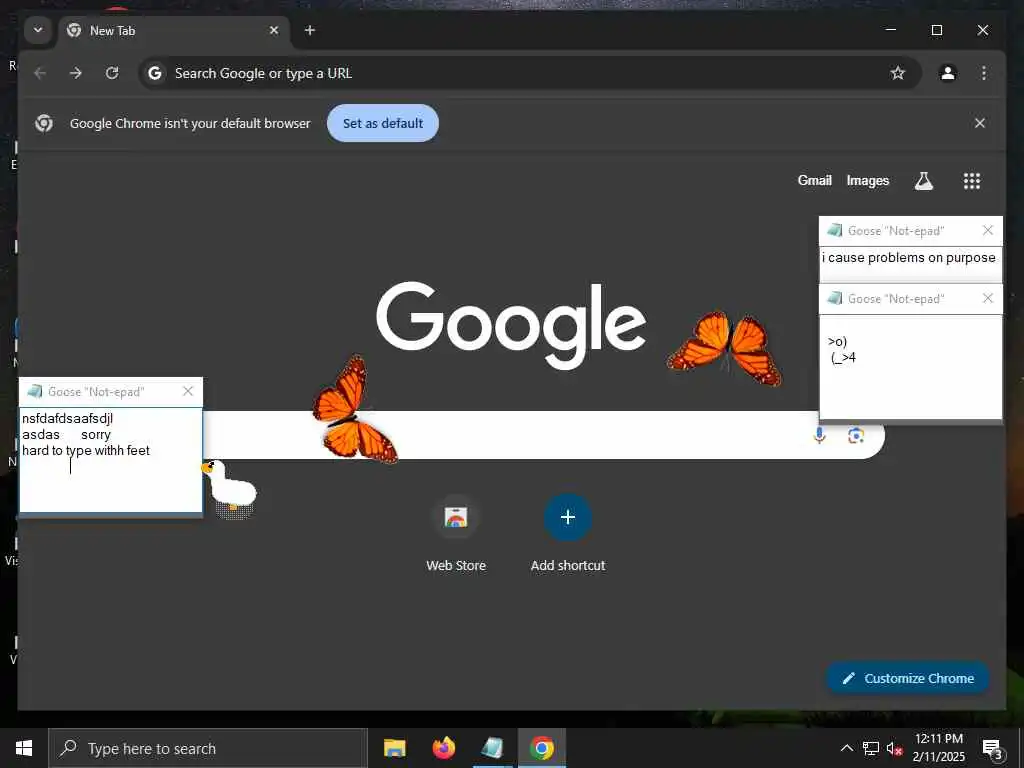The width and height of the screenshot is (1024, 768).
Task: Open the Images link
Action: 867,180
